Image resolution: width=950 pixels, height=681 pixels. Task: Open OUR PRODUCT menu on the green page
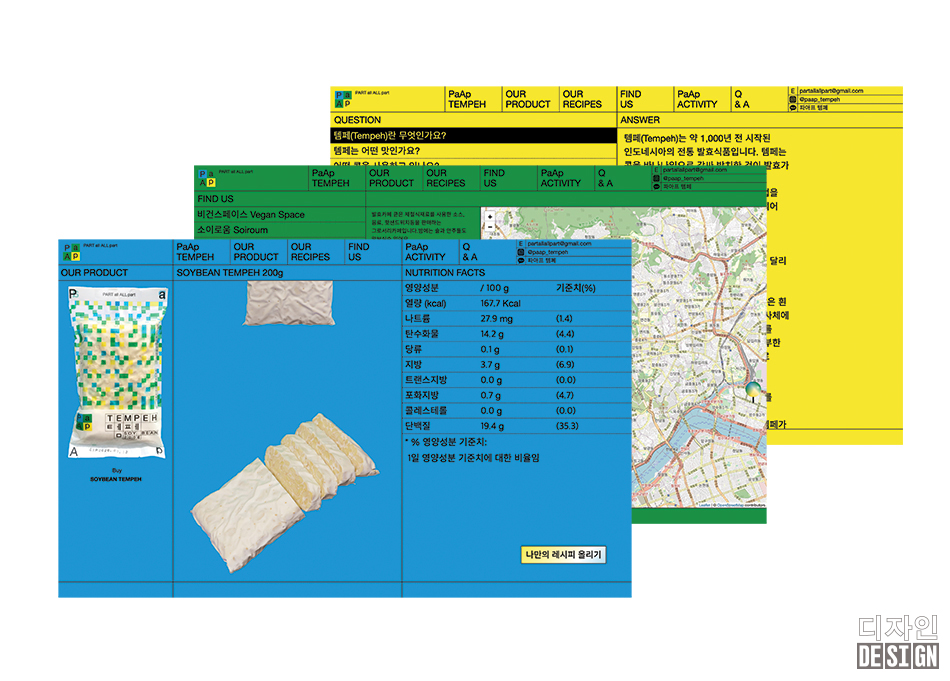(391, 178)
